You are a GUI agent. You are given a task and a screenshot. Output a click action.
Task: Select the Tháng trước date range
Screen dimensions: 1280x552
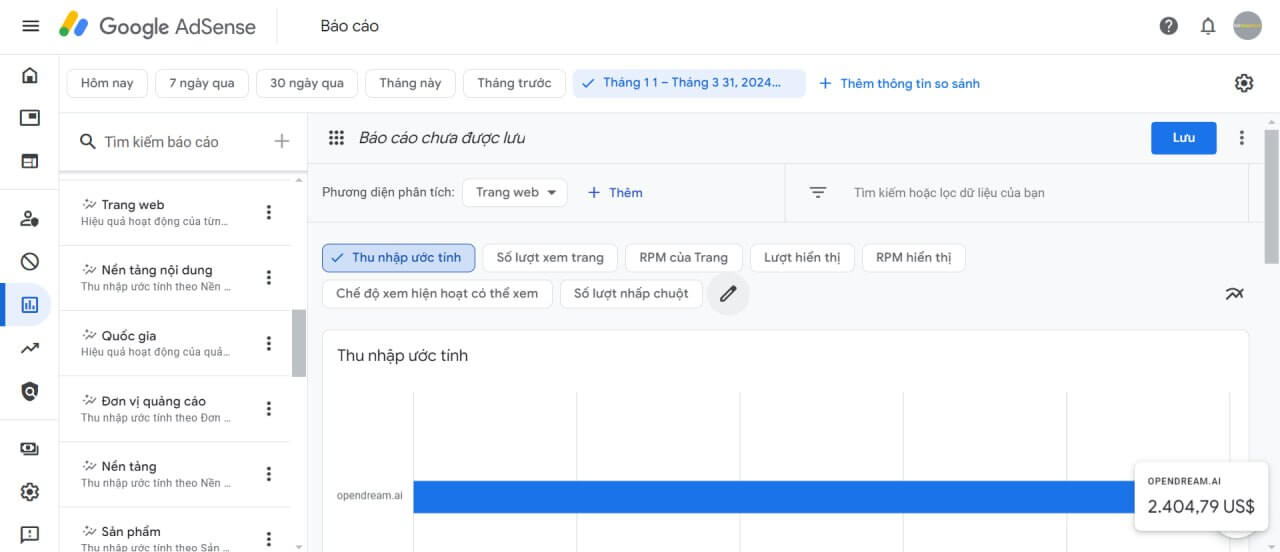coord(514,83)
